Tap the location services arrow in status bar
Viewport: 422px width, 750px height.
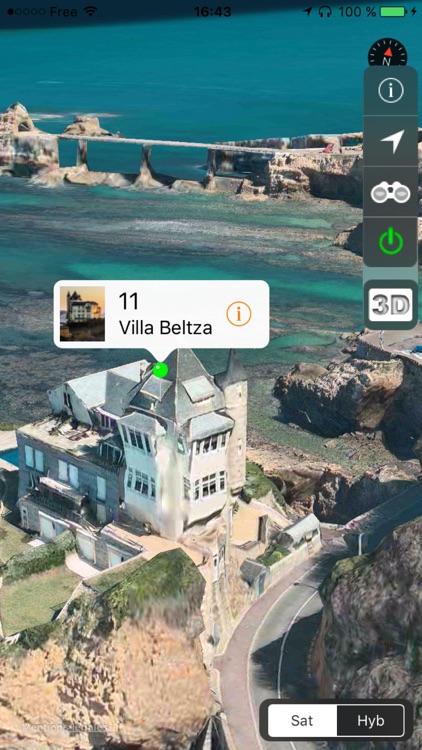308,12
